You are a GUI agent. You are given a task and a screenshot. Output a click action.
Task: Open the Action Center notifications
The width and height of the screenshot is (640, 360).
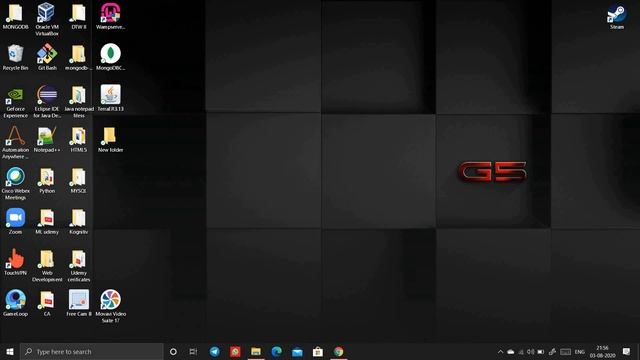626,351
